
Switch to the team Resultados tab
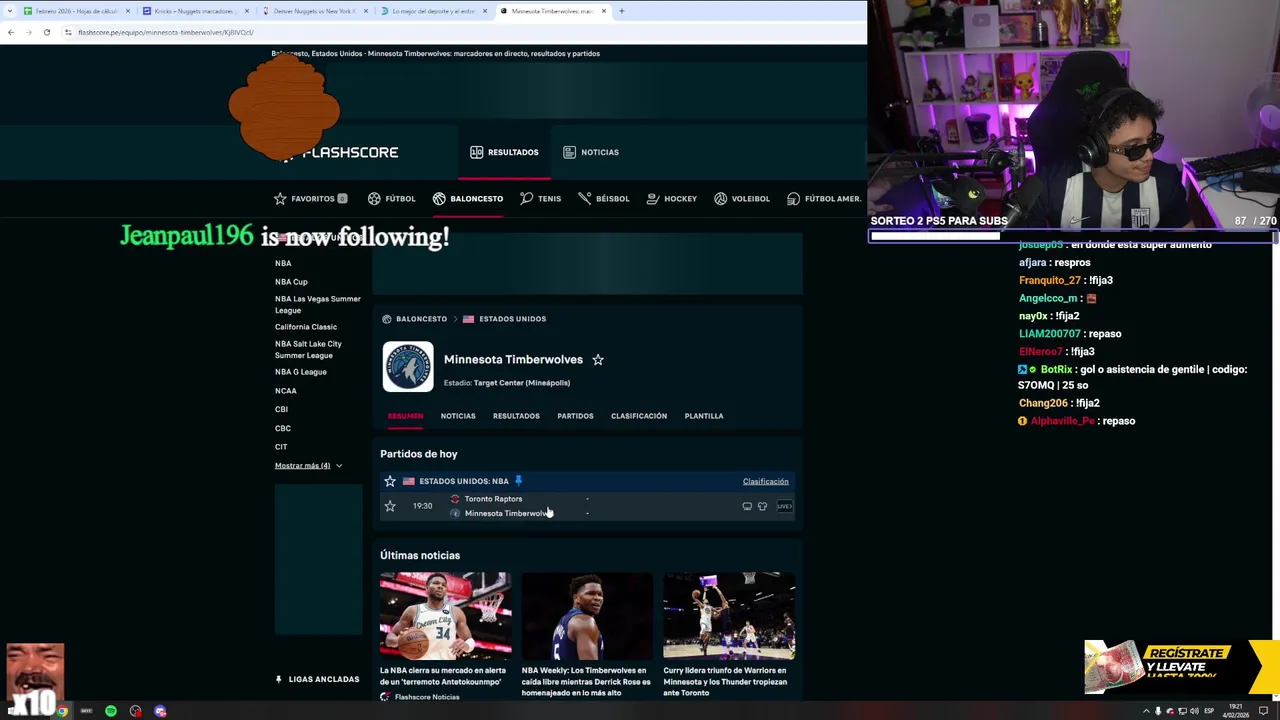[516, 416]
